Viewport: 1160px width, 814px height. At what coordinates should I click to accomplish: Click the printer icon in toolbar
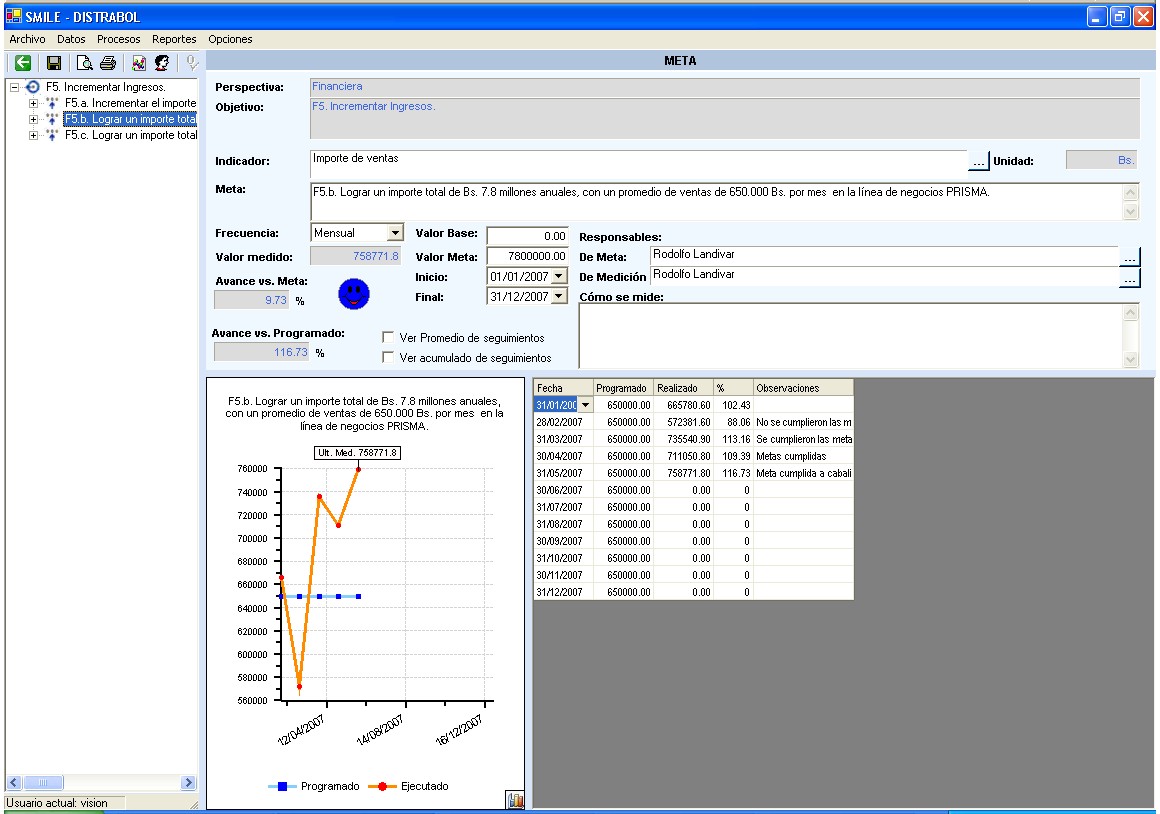pyautogui.click(x=108, y=63)
